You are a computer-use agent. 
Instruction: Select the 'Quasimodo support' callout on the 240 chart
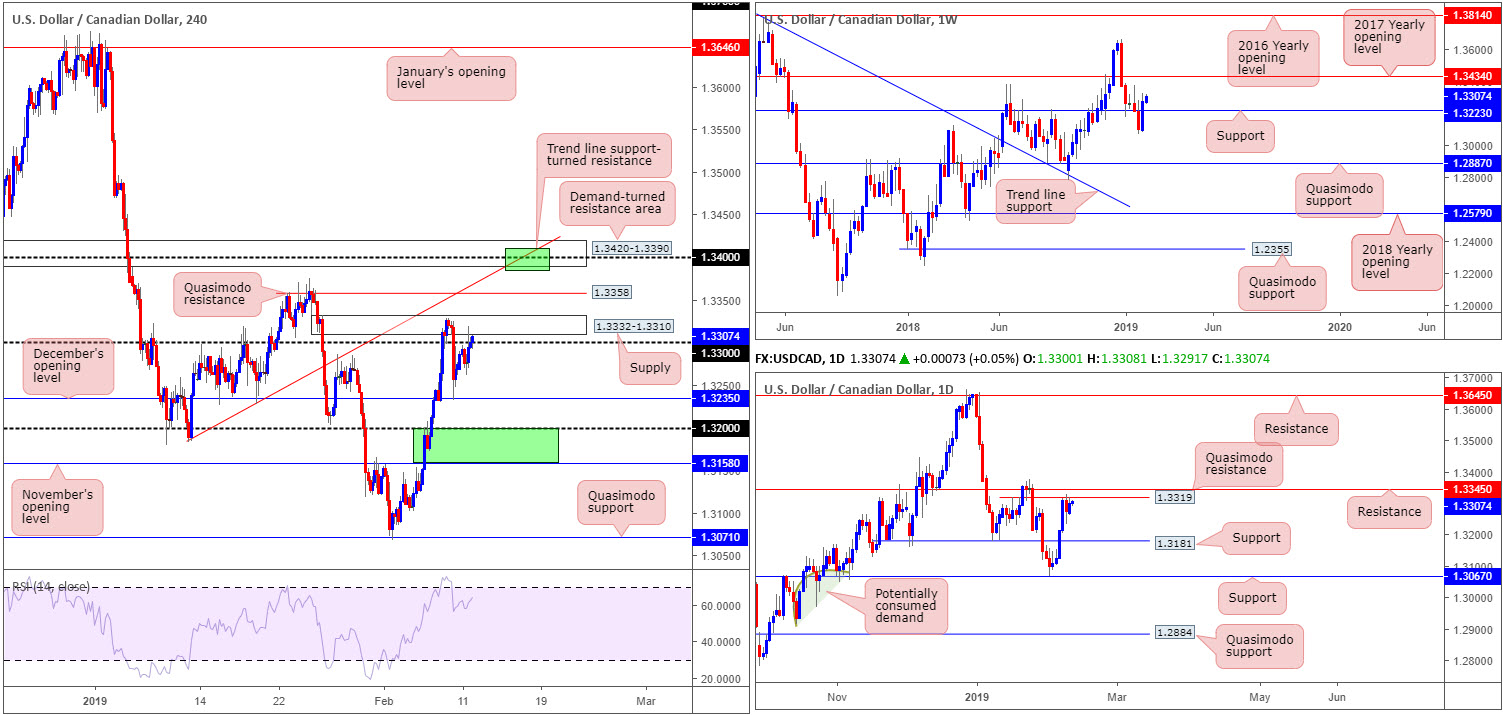tap(620, 502)
